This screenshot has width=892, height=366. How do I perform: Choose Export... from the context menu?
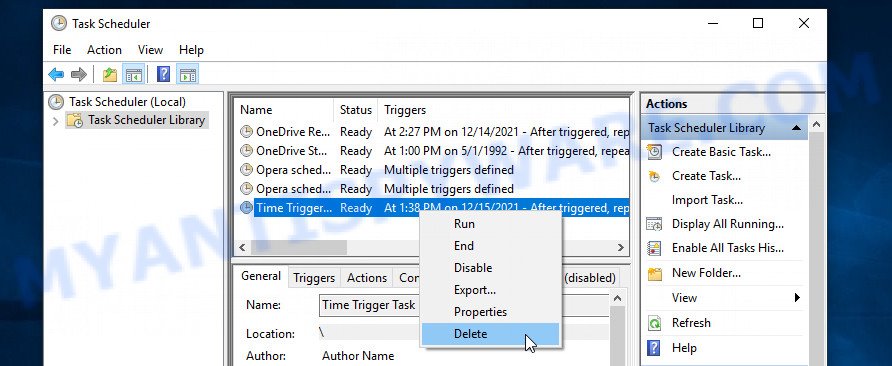[490, 290]
